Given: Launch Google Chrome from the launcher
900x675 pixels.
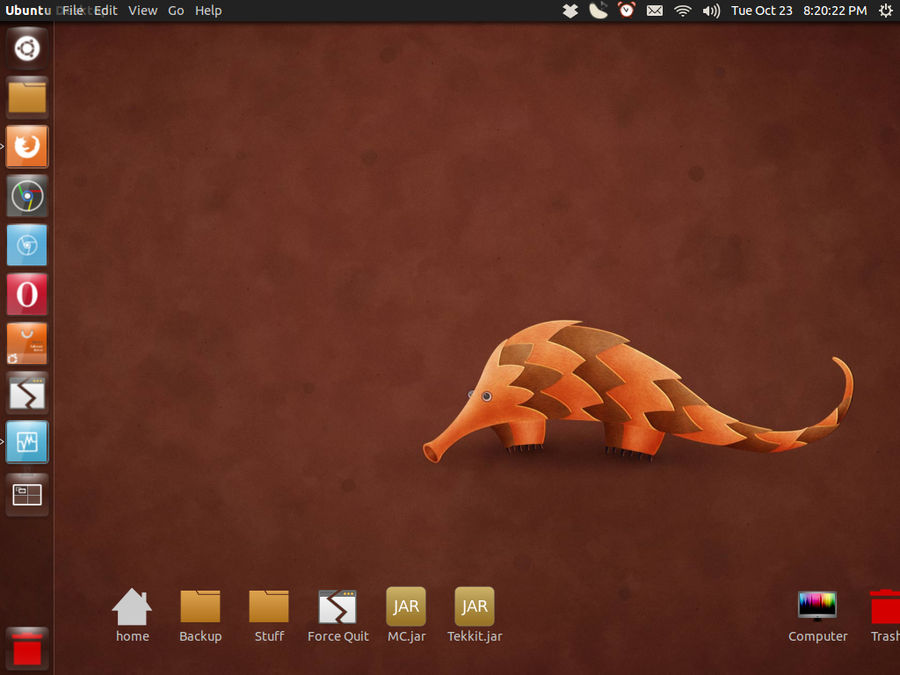Looking at the screenshot, I should 27,196.
